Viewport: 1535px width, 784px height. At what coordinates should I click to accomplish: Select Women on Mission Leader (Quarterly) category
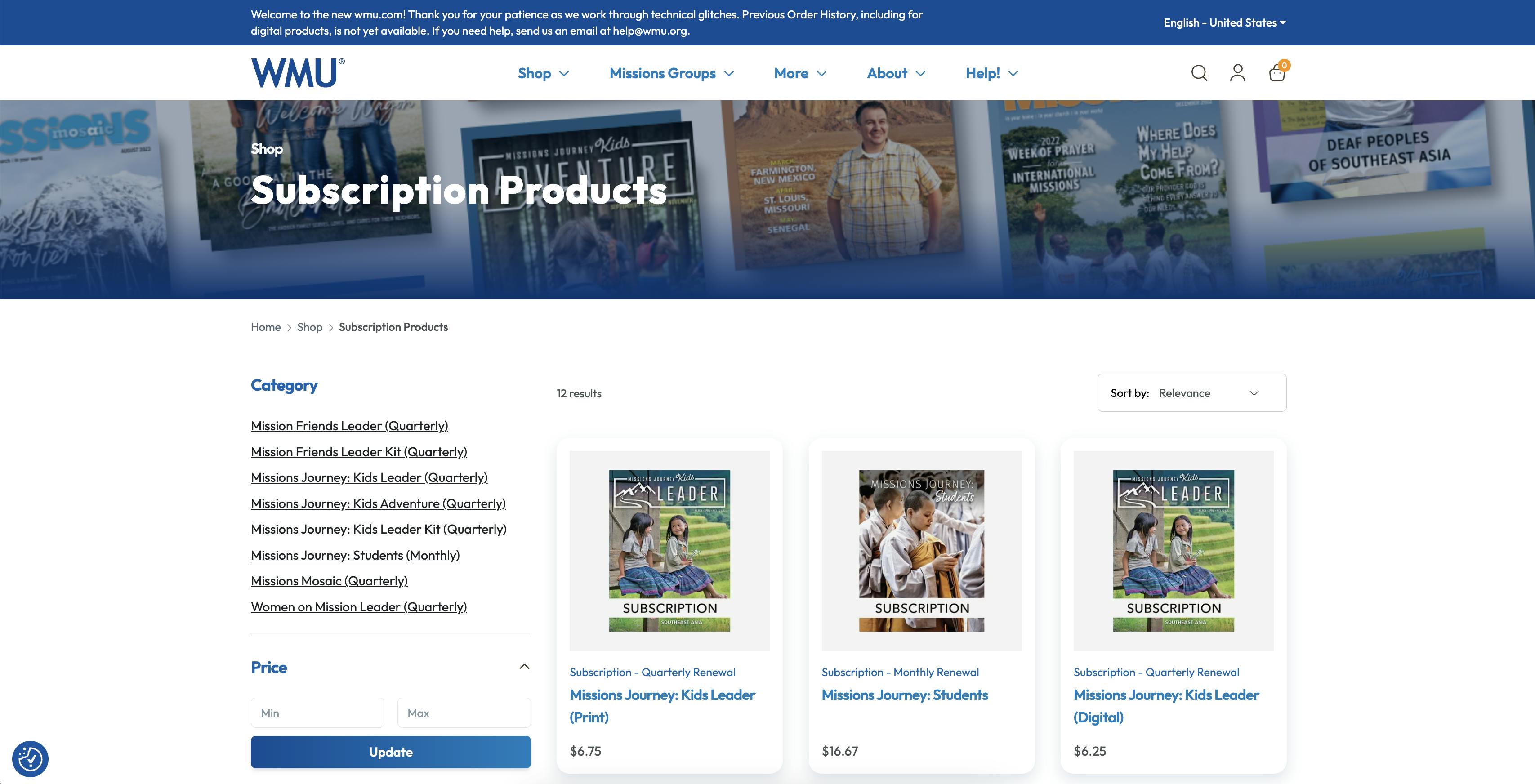click(x=359, y=607)
